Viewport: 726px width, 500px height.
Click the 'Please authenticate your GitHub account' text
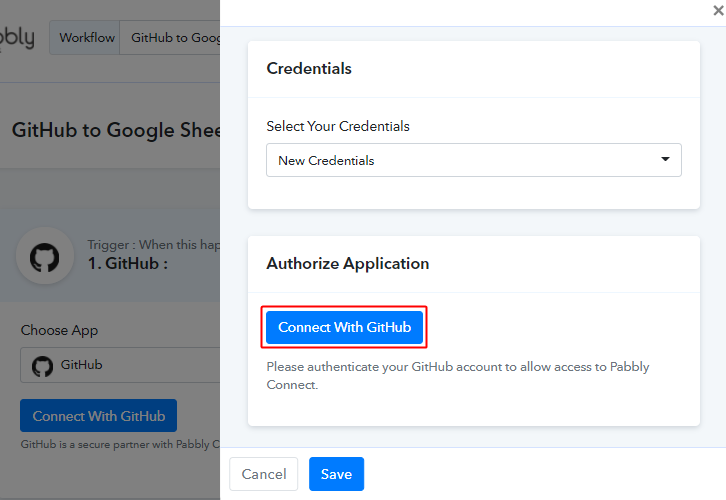pyautogui.click(x=458, y=375)
